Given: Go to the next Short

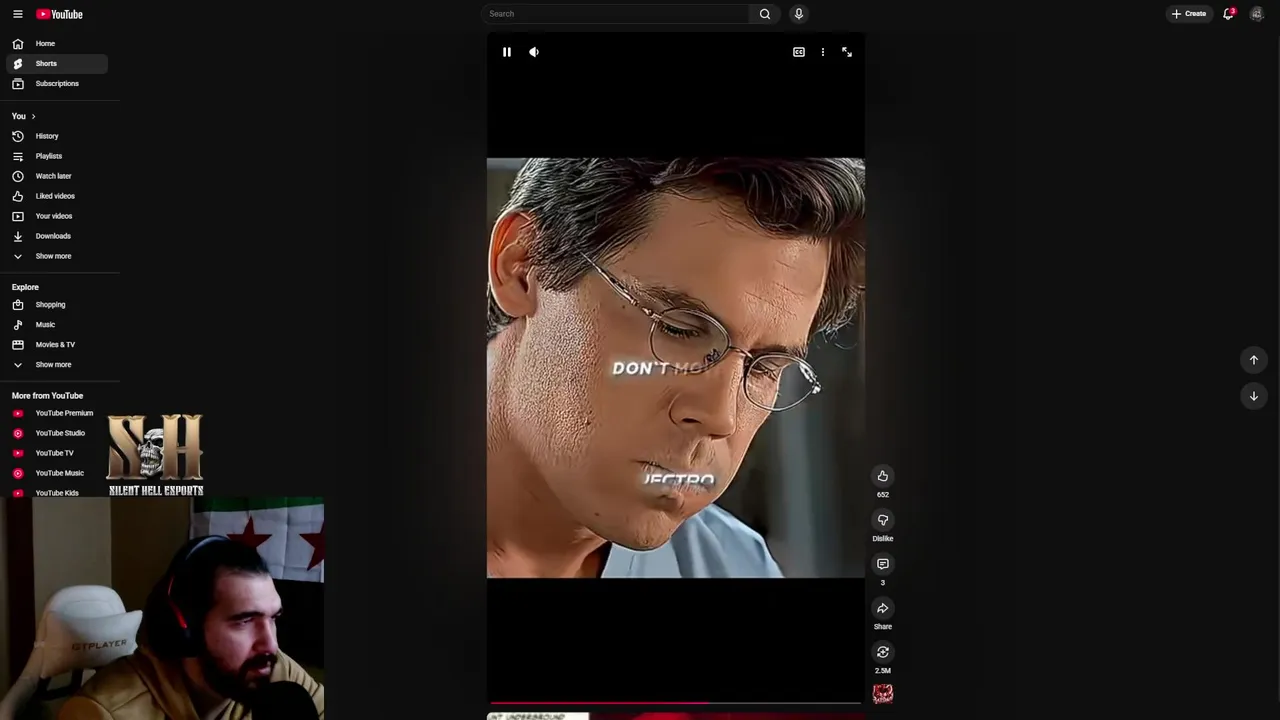Looking at the screenshot, I should point(1254,396).
